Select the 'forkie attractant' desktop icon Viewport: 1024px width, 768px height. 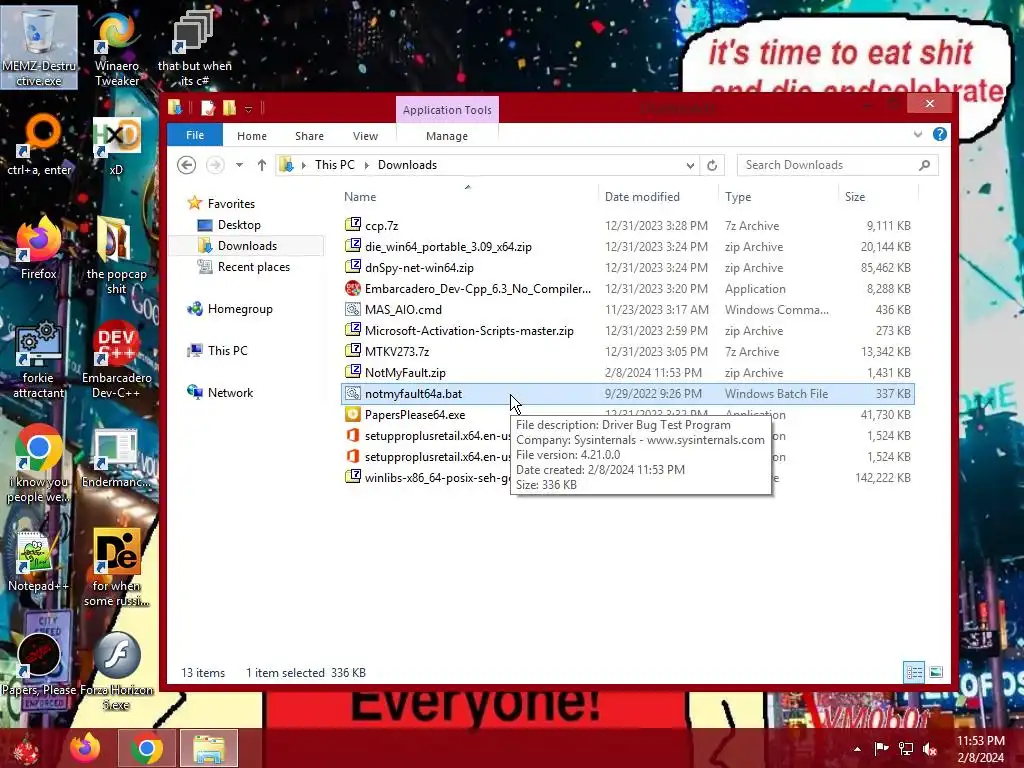click(x=39, y=359)
